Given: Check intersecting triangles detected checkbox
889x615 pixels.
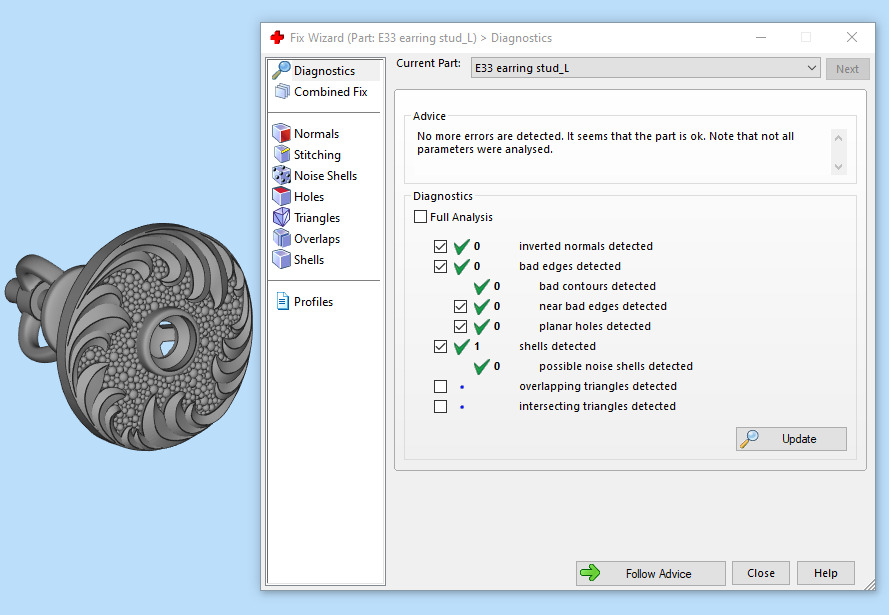Looking at the screenshot, I should coord(441,406).
